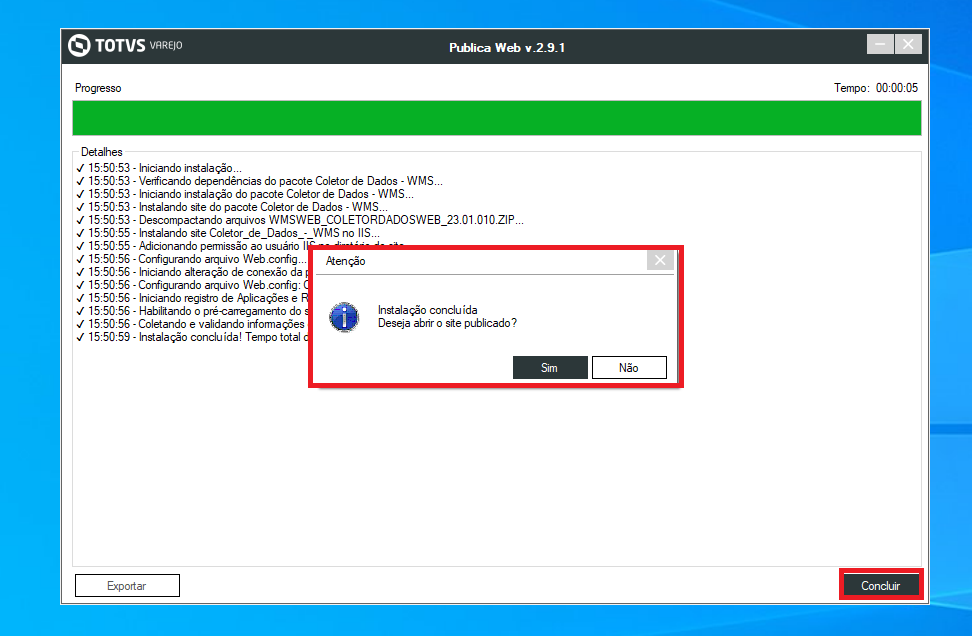Screen dimensions: 972x636
Task: Select log line 'Instalando site Coletor_de_Dados_-_WMS no IIS'
Action: (228, 233)
